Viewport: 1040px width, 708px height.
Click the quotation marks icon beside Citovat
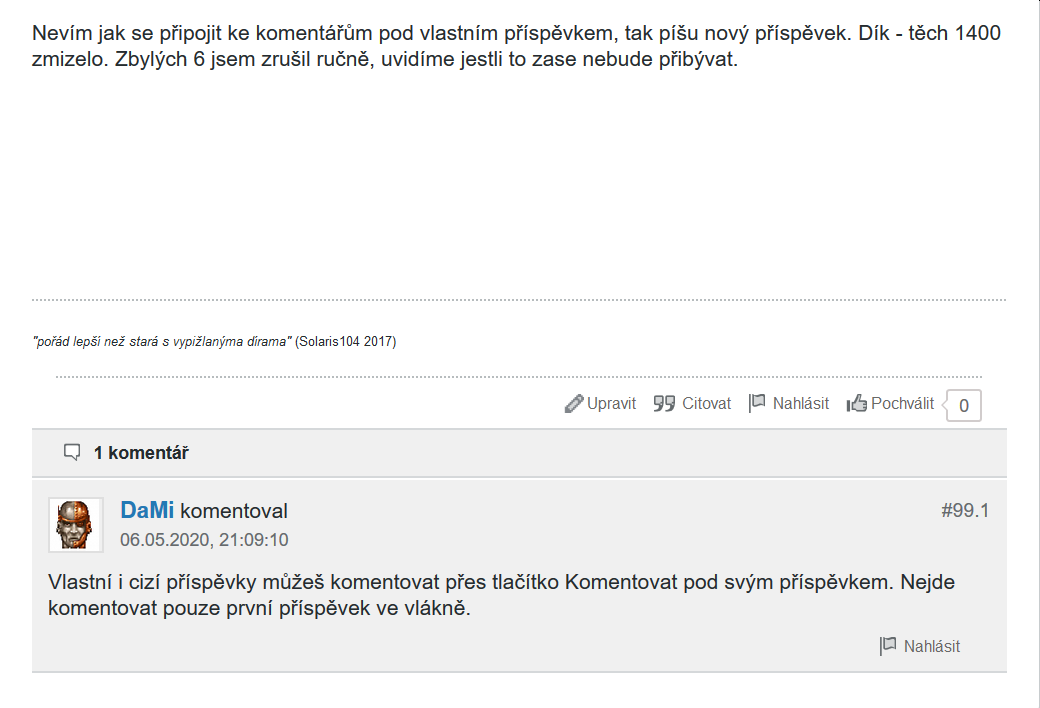pyautogui.click(x=664, y=404)
